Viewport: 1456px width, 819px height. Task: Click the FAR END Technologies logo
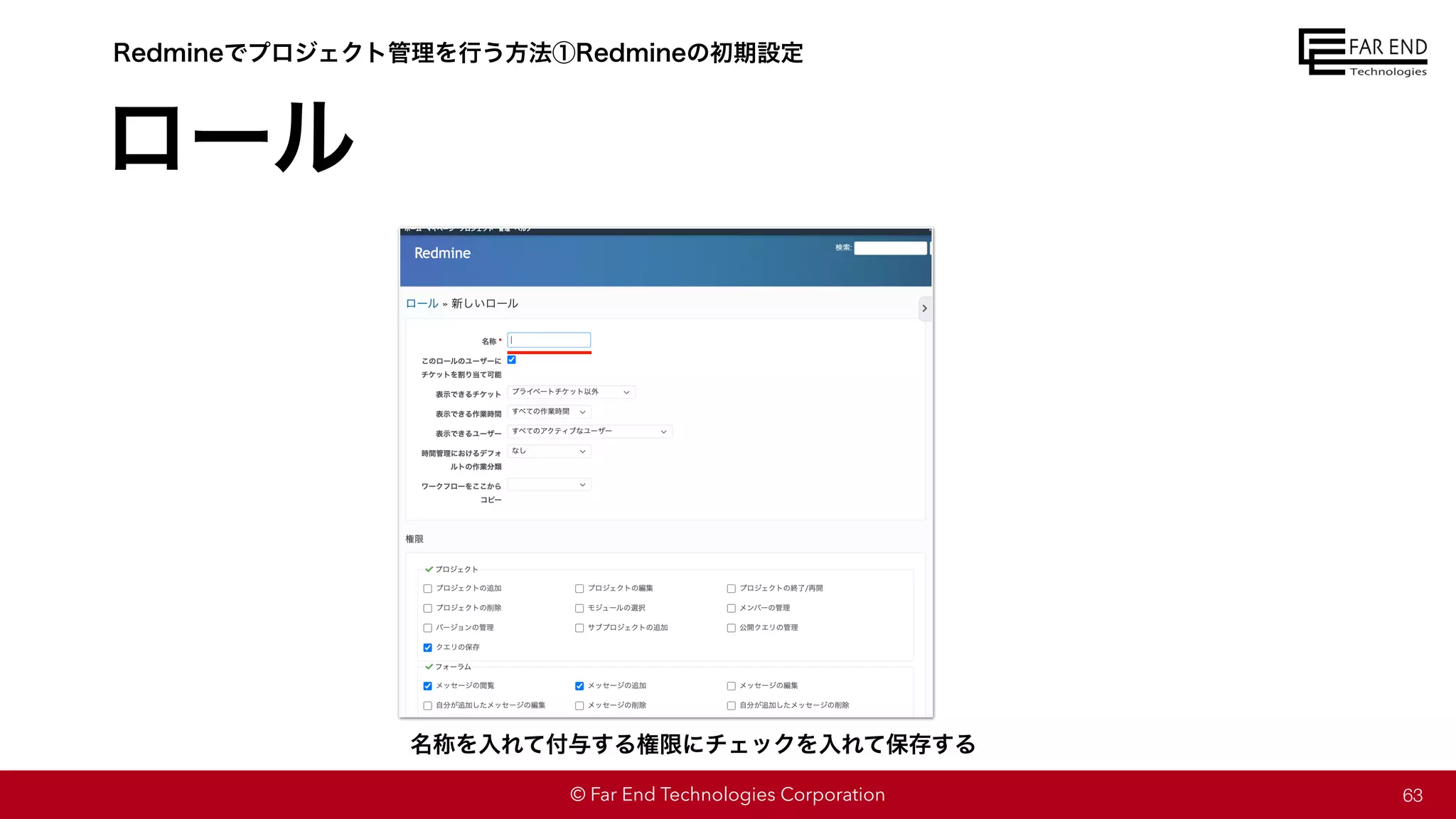[x=1363, y=52]
